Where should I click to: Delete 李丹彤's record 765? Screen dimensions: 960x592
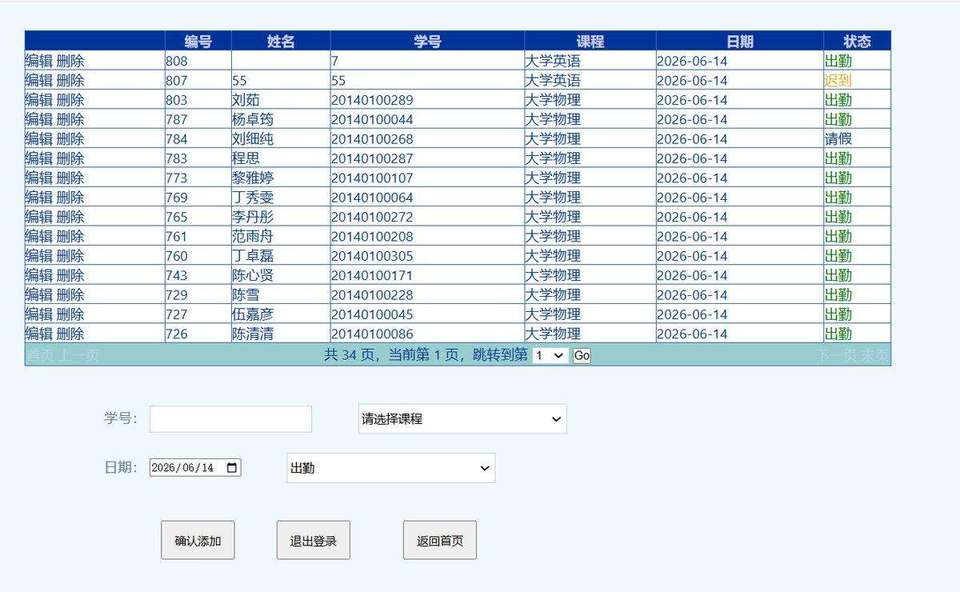[70, 217]
